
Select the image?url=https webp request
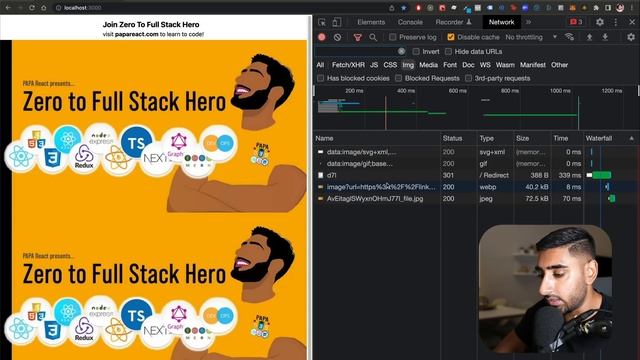click(475, 187)
